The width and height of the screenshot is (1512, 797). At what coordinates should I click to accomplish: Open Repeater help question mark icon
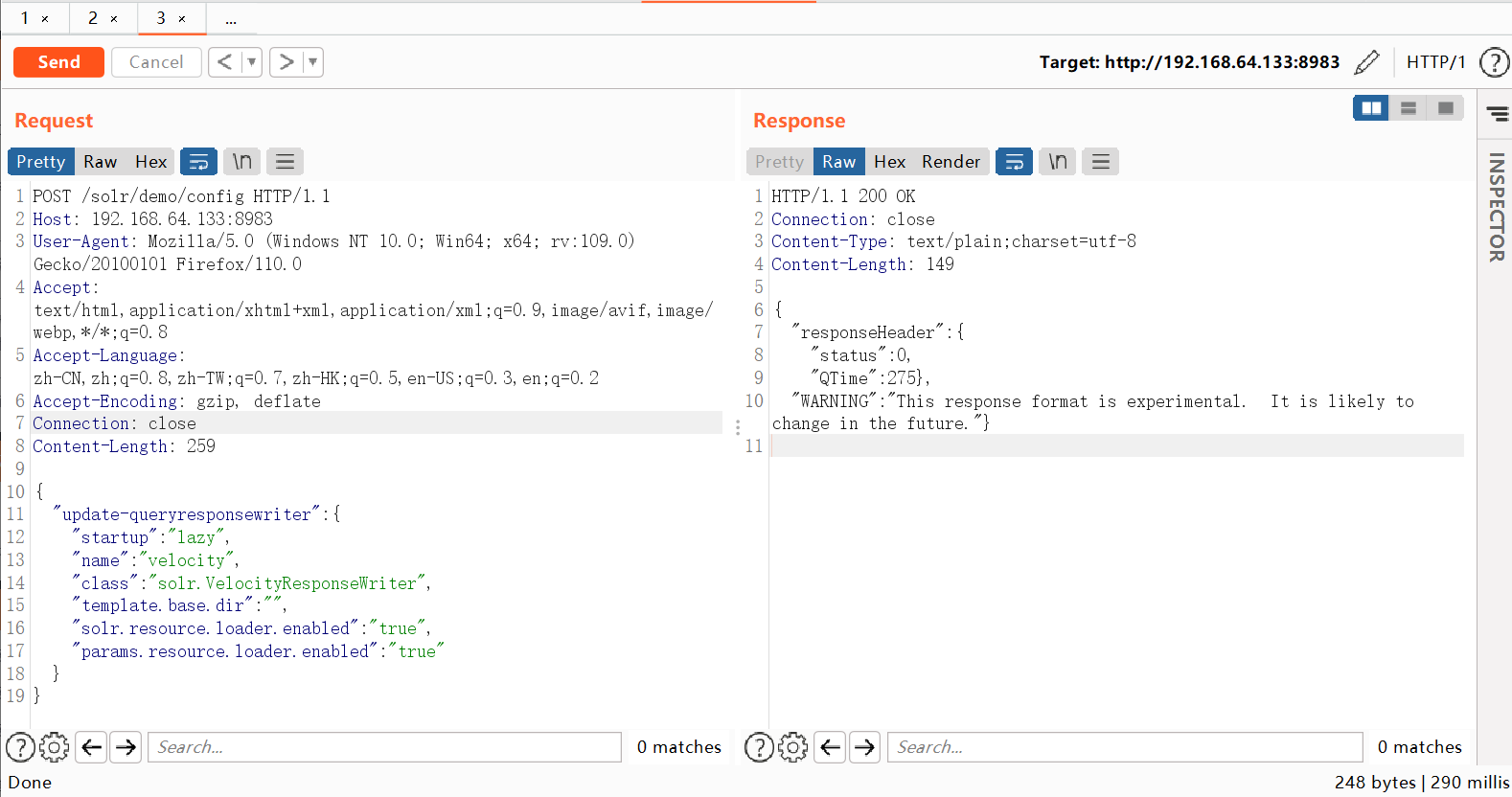(1494, 62)
